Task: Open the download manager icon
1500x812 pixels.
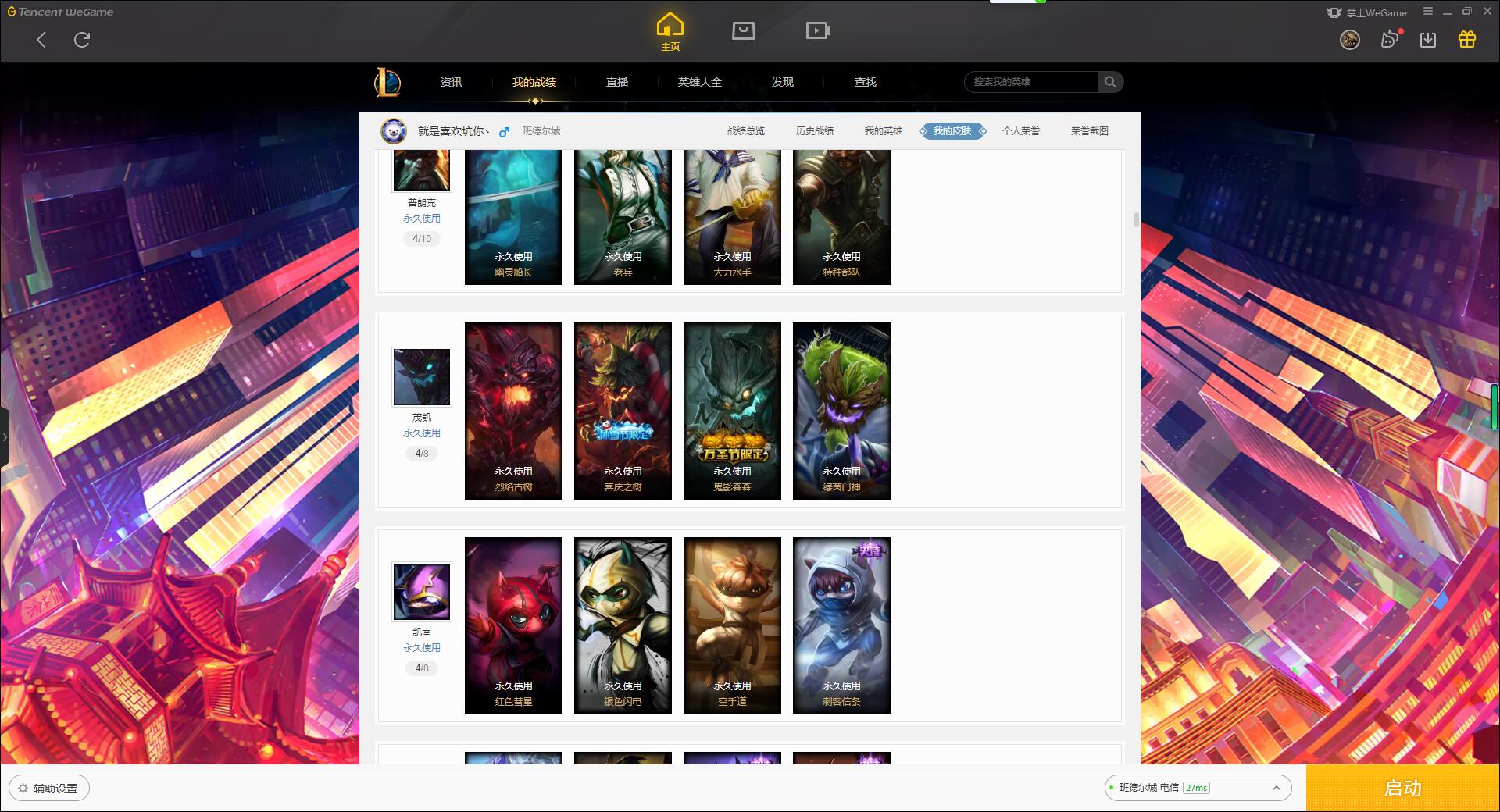Action: (1428, 40)
